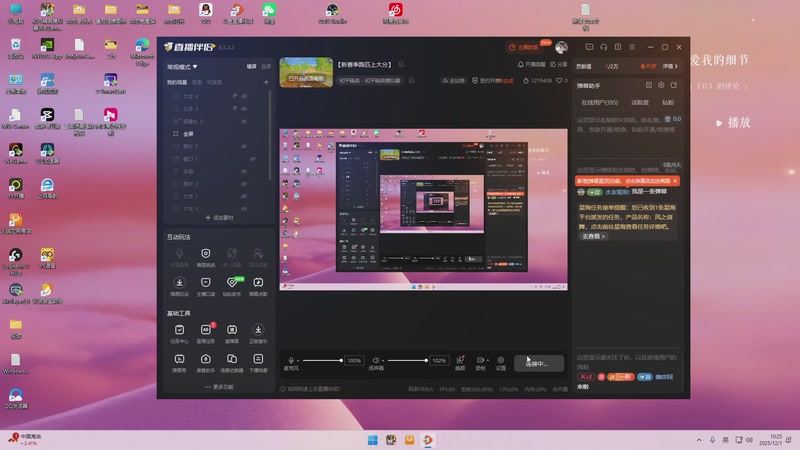
Task: Open 任务中心 task center icon
Action: (179, 330)
